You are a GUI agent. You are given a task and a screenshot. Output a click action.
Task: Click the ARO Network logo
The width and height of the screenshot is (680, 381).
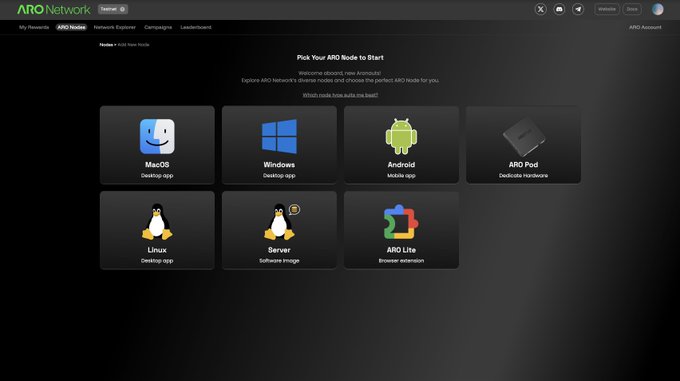point(54,9)
